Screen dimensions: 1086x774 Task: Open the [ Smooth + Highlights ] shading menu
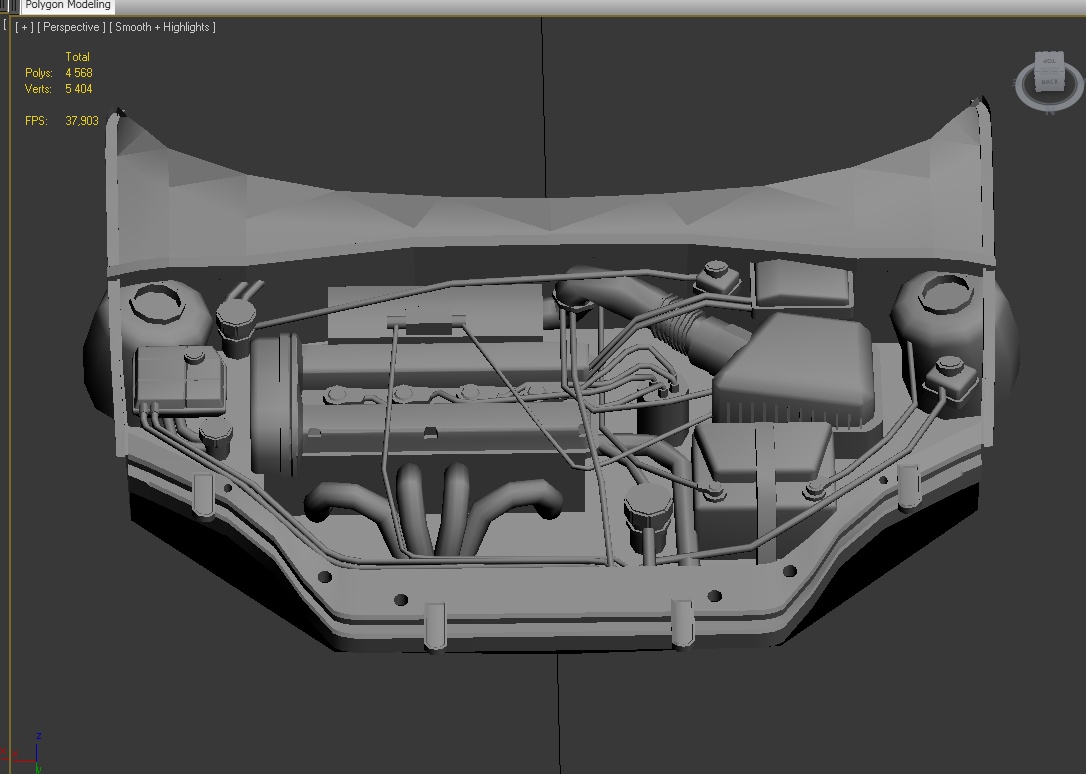coord(162,27)
